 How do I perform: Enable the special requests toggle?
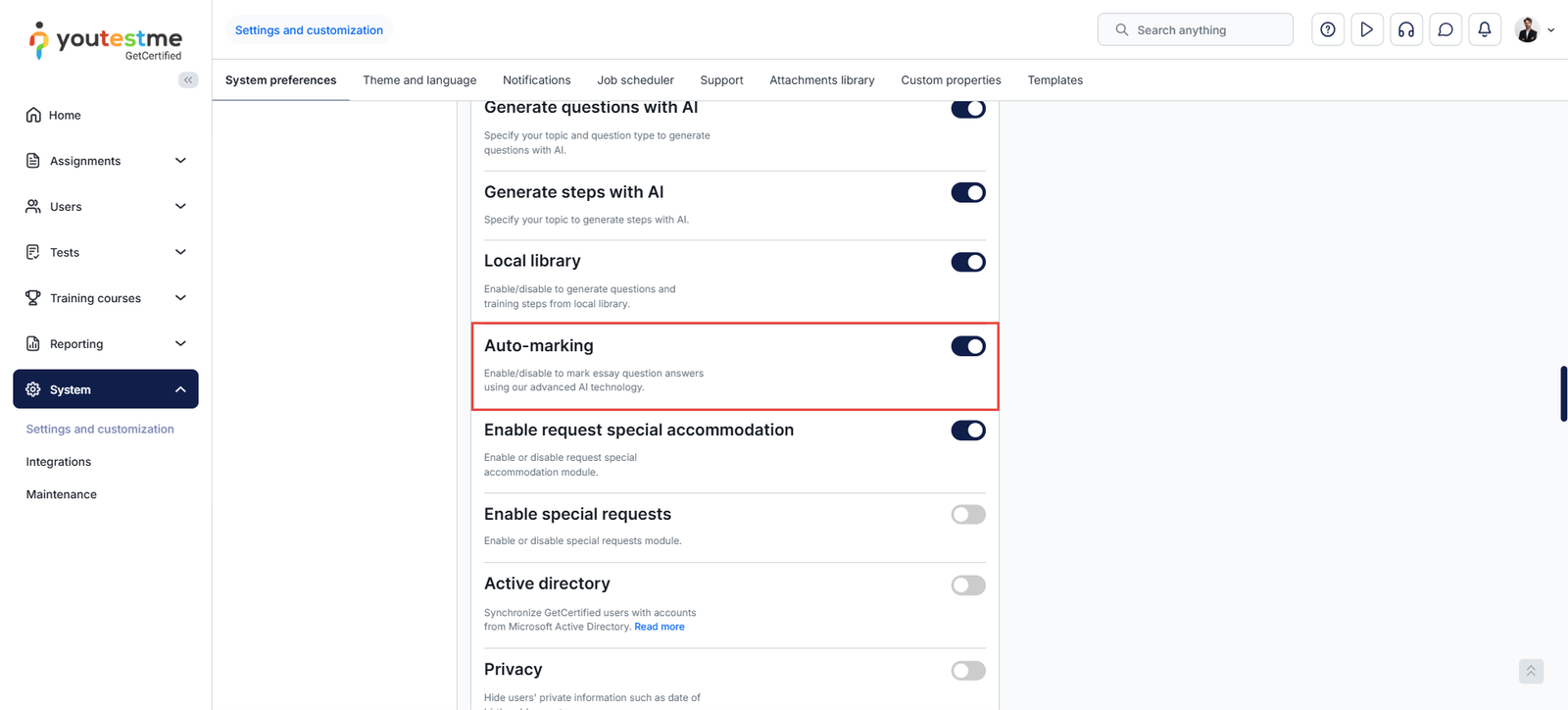tap(967, 514)
